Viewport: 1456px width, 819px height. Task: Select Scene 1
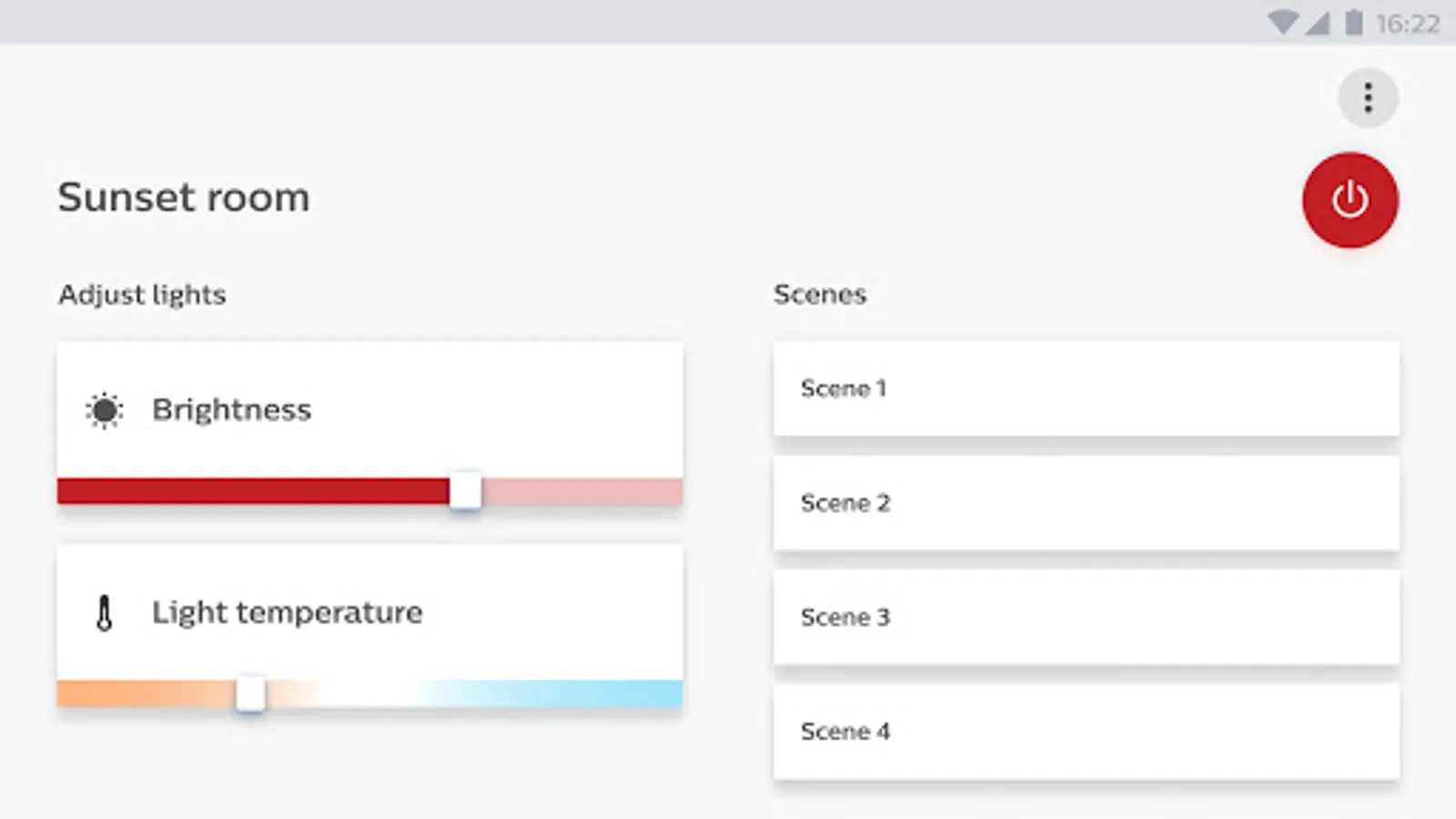[1086, 389]
